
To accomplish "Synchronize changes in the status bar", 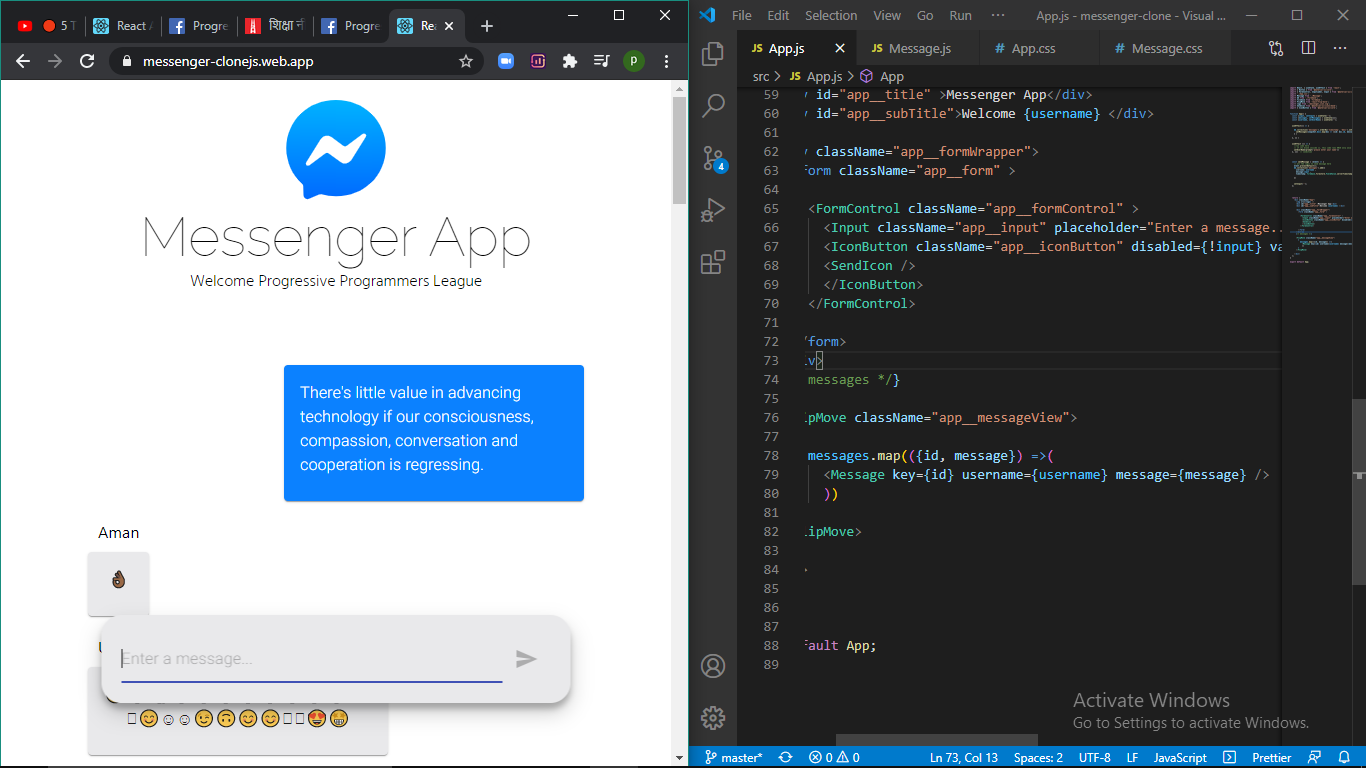I will [786, 758].
